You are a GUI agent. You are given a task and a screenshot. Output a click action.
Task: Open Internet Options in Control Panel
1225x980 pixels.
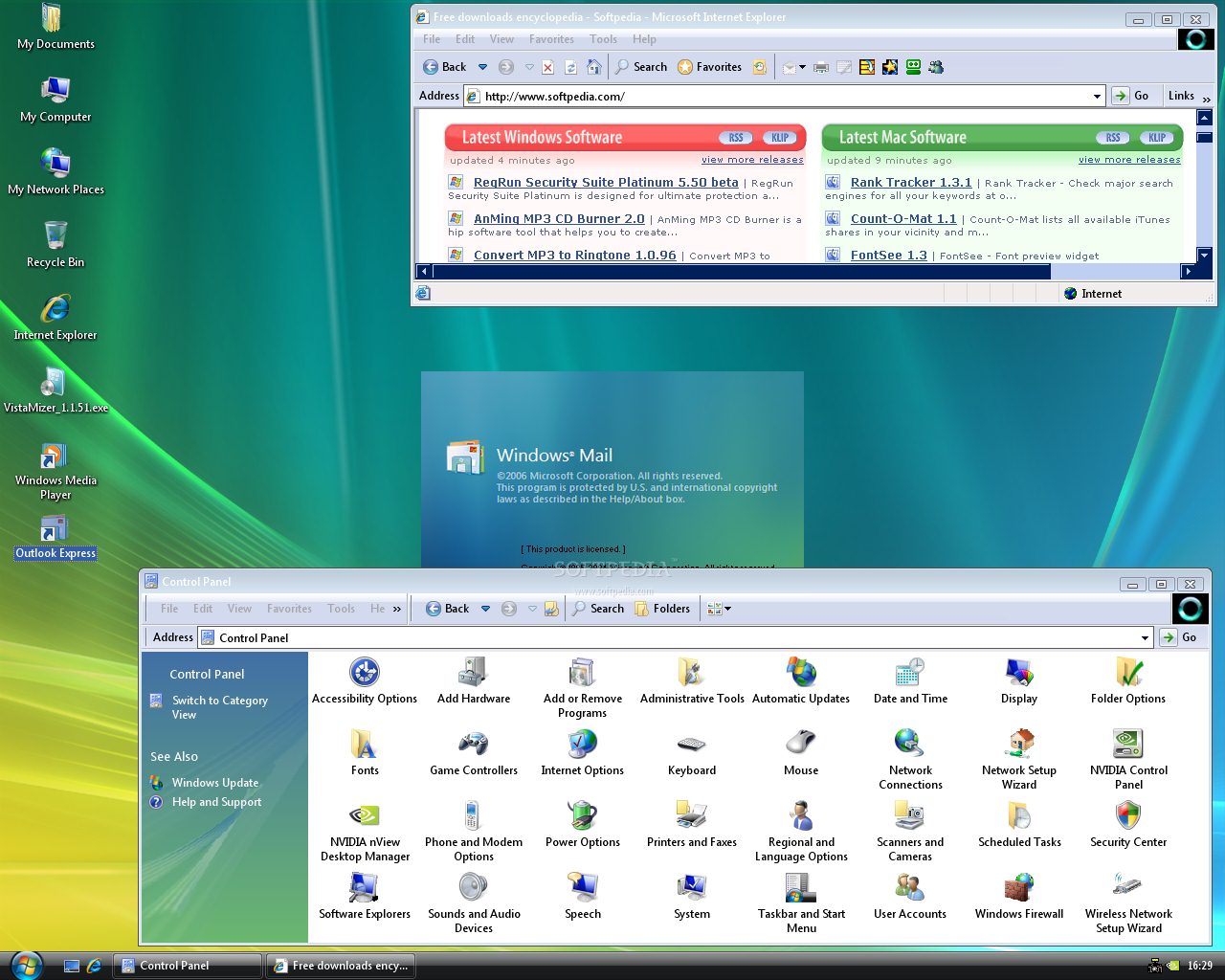(582, 753)
